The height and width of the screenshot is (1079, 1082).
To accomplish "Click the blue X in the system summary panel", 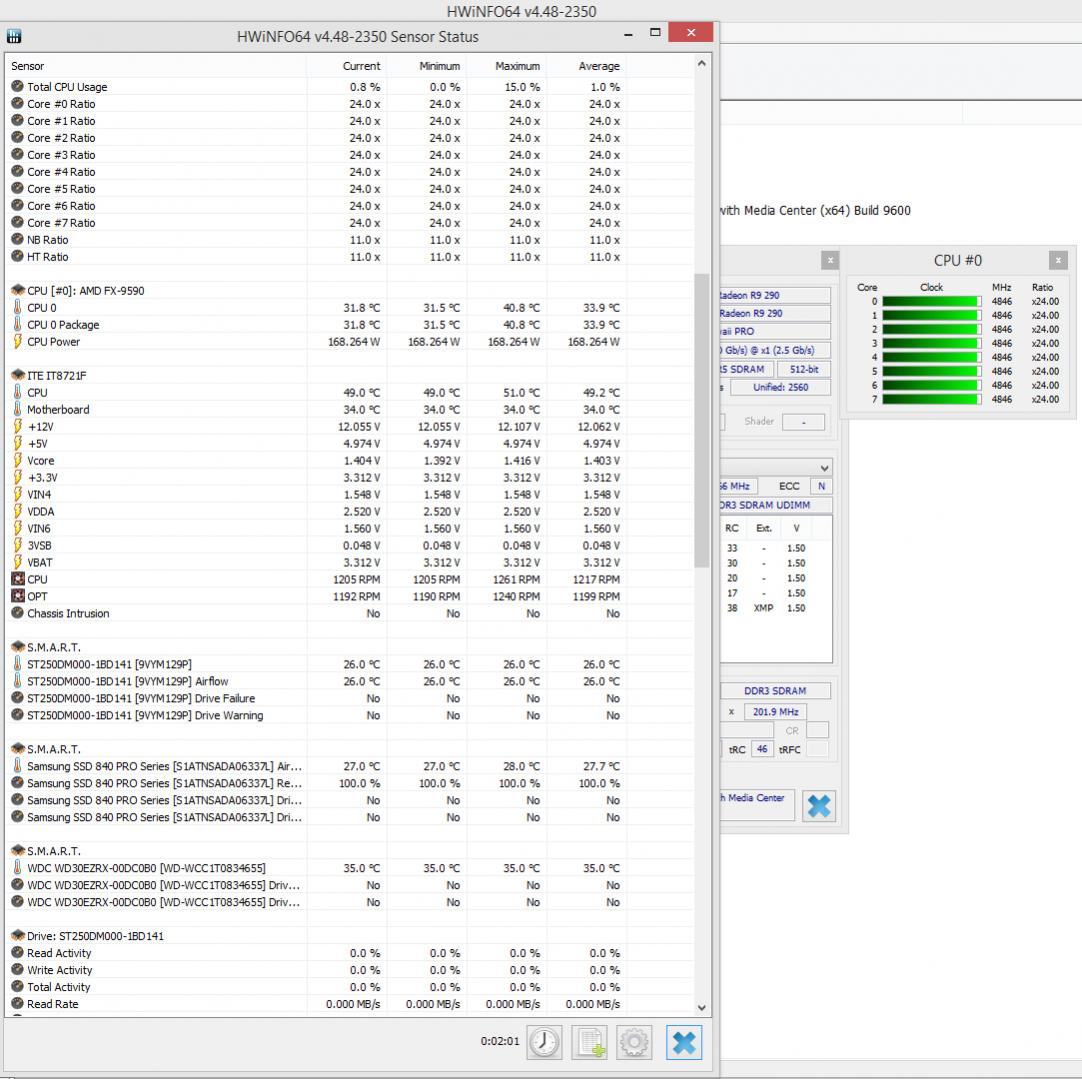I will tap(818, 805).
